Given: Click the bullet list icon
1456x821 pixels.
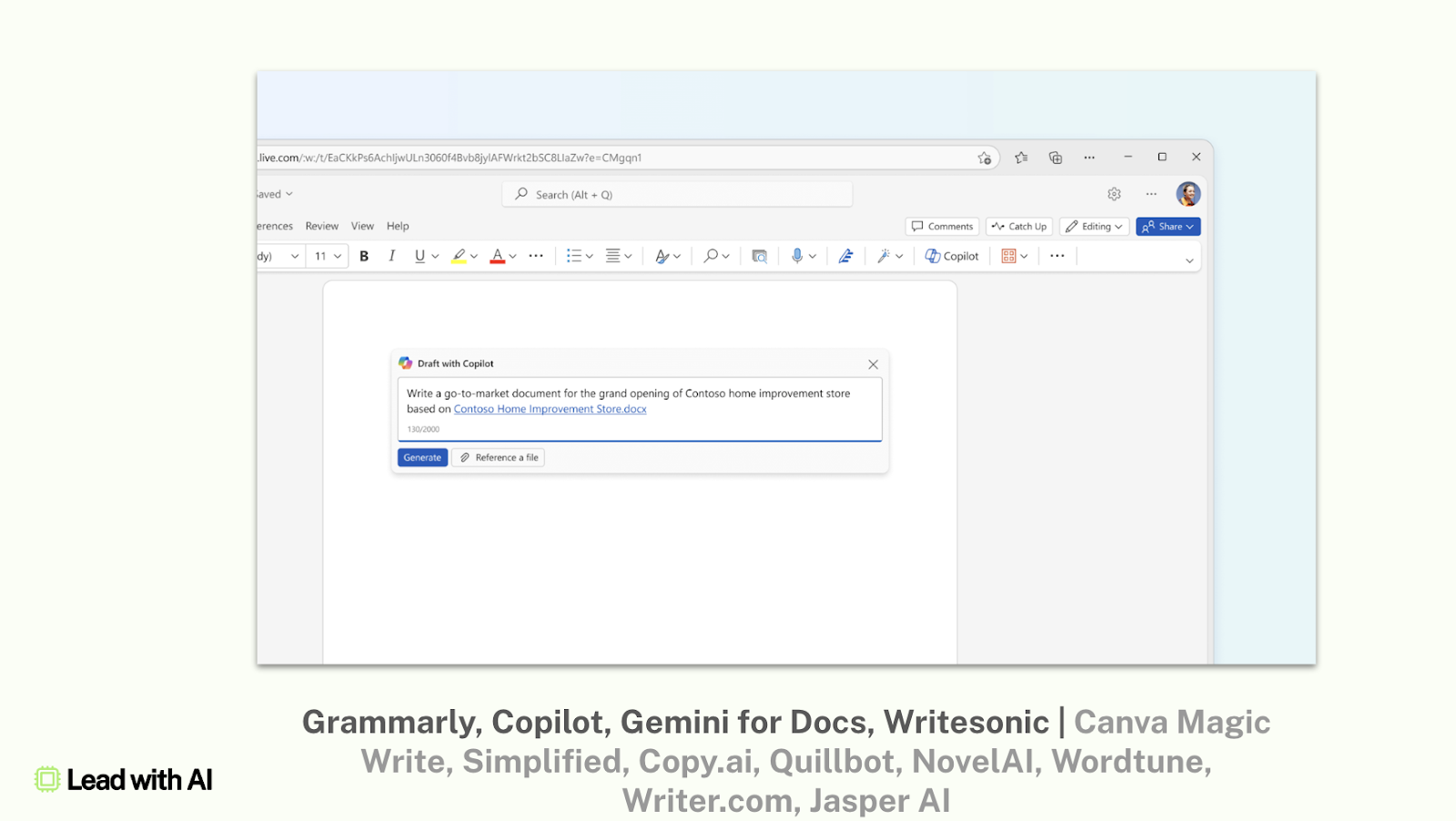Looking at the screenshot, I should (573, 257).
